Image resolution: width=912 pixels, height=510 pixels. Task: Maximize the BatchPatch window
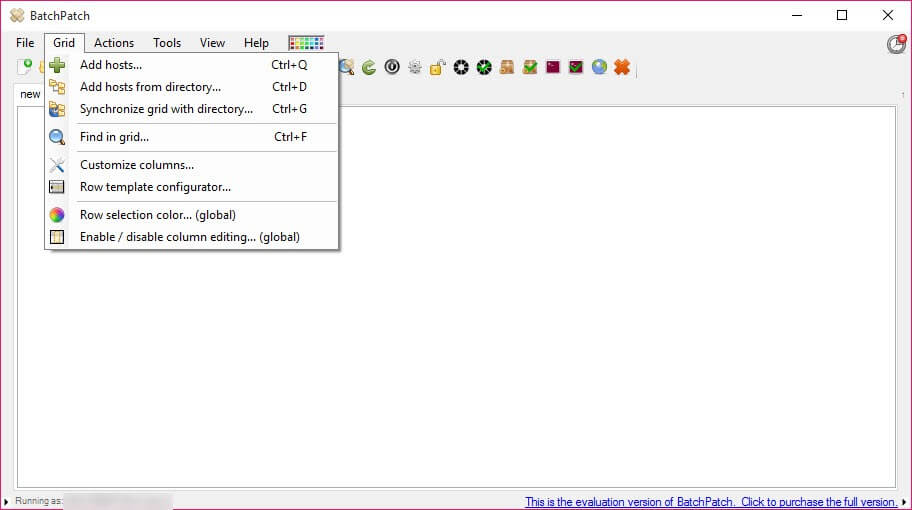coord(842,15)
